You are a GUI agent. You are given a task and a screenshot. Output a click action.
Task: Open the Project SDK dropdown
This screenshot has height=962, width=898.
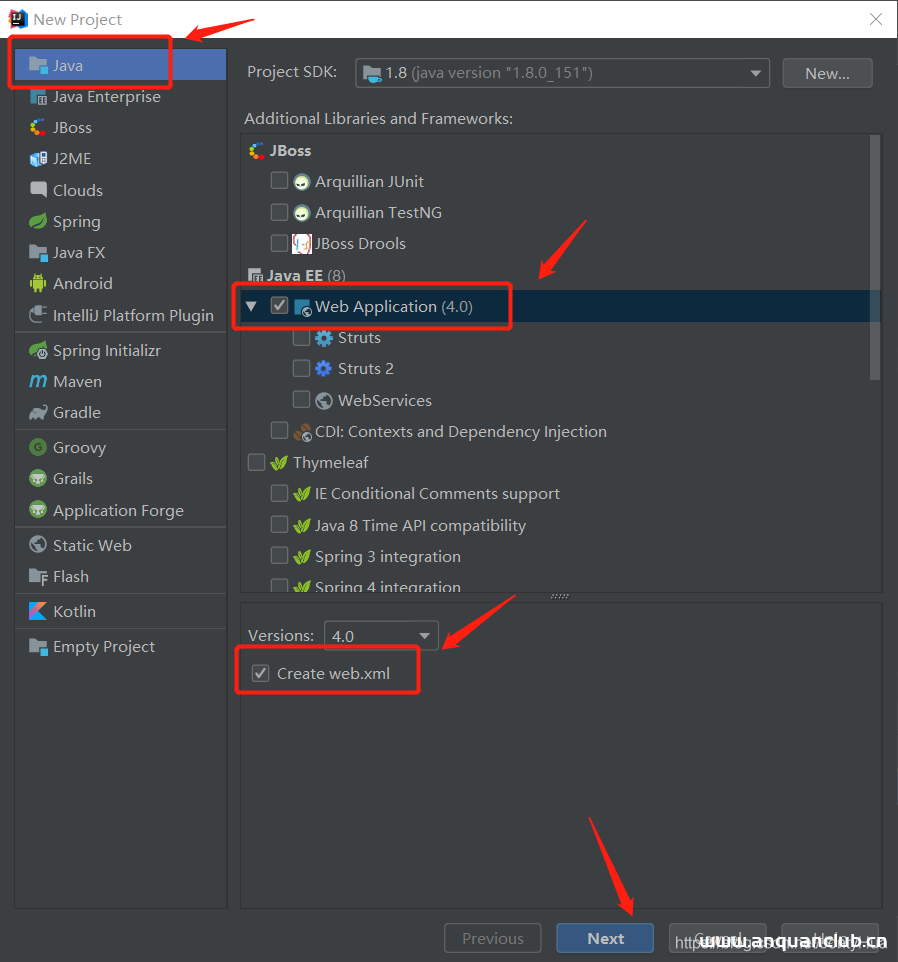pyautogui.click(x=562, y=73)
